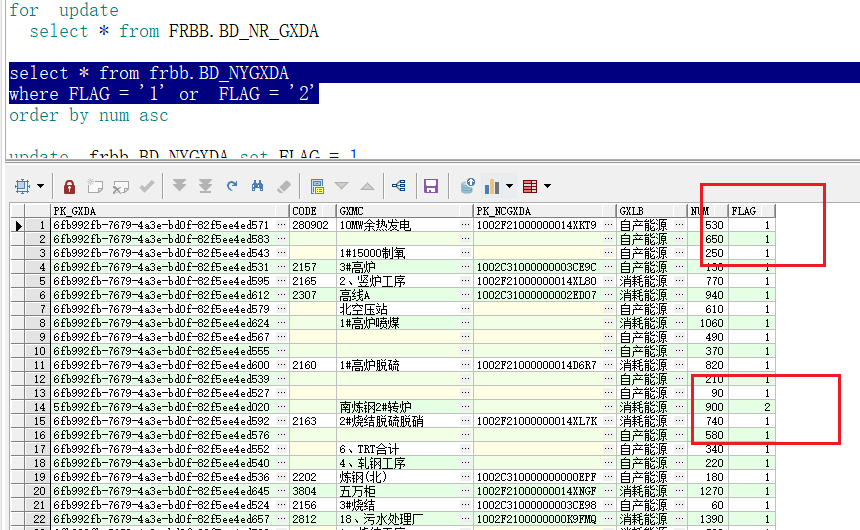This screenshot has width=860, height=530.
Task: Click the bar chart icon
Action: (x=491, y=187)
